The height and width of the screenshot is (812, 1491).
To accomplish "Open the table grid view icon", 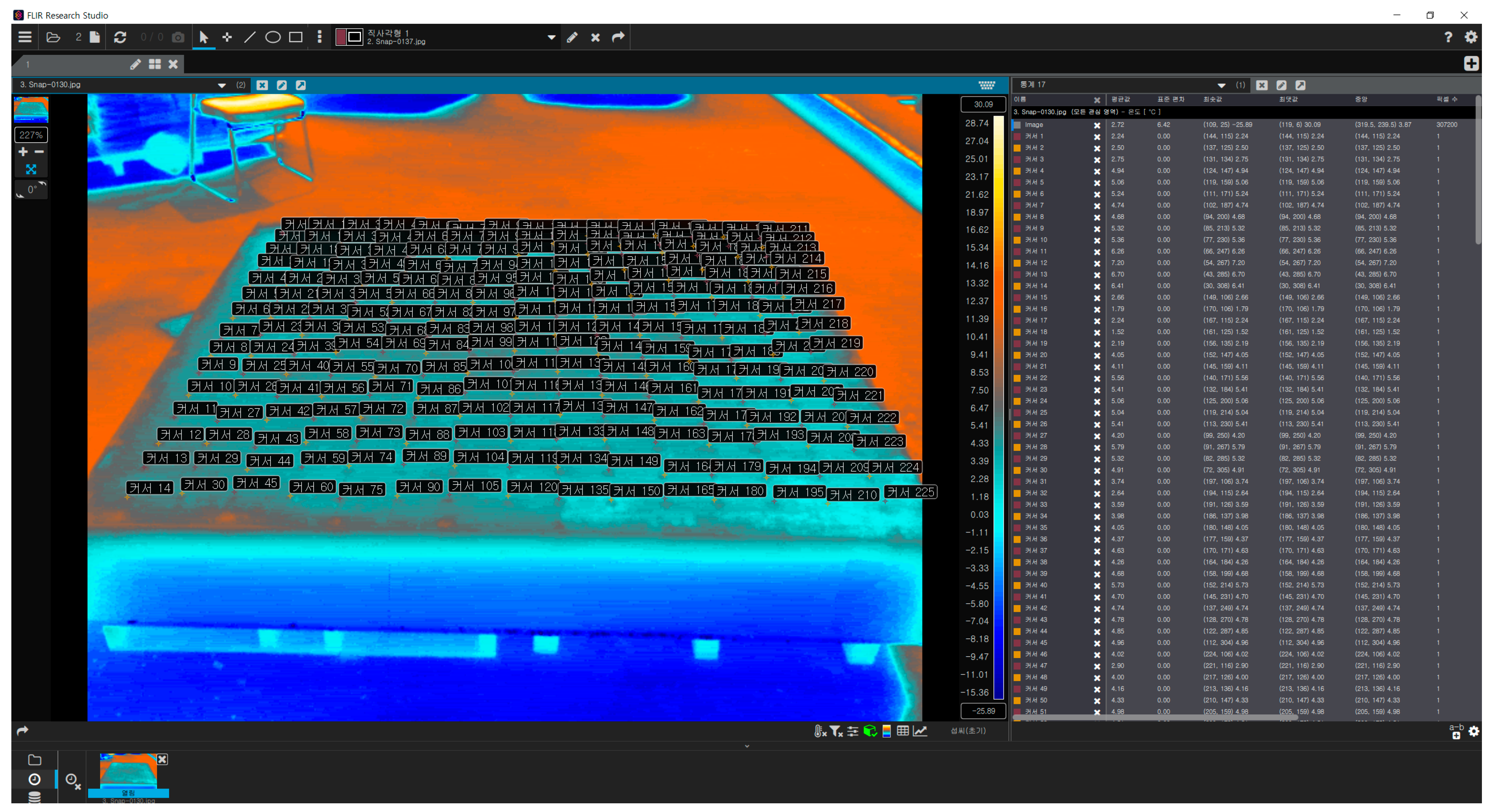I will pyautogui.click(x=902, y=731).
